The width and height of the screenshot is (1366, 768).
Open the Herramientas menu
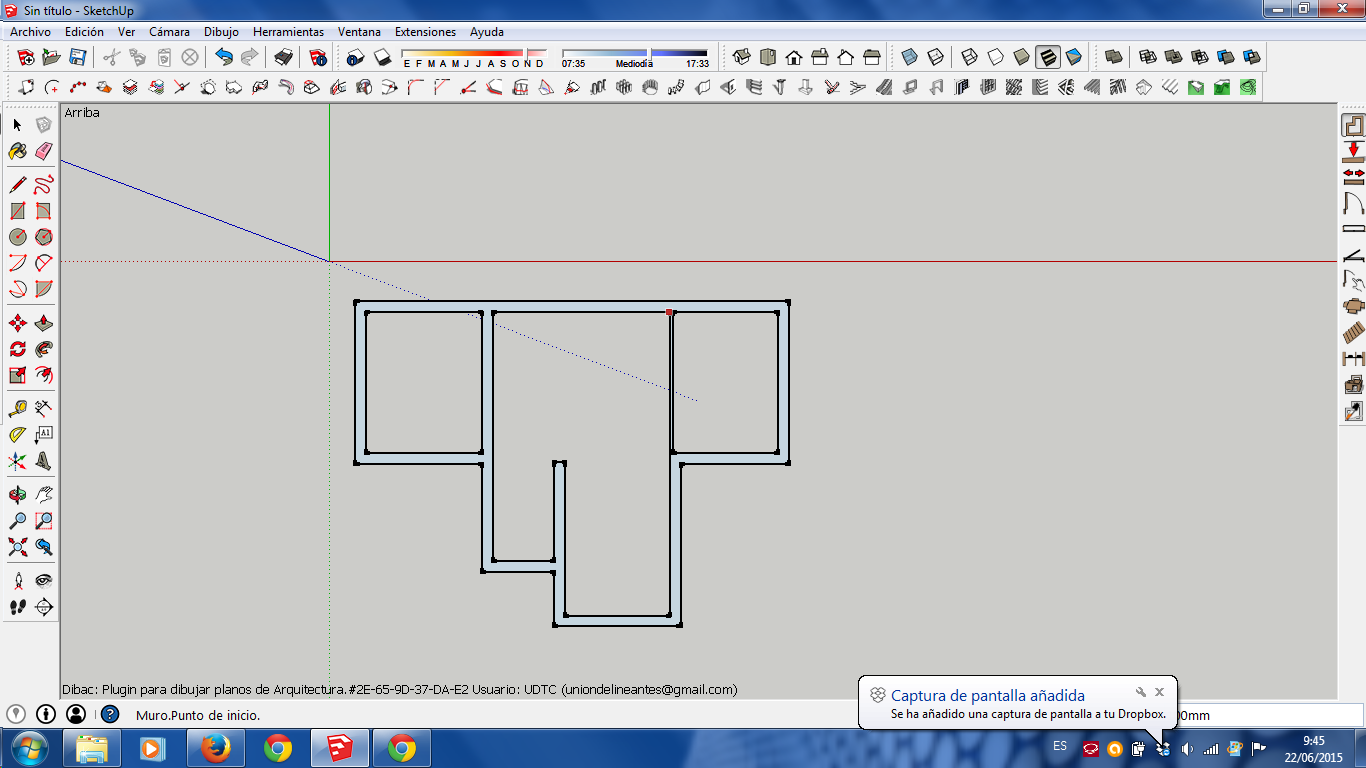click(x=288, y=32)
